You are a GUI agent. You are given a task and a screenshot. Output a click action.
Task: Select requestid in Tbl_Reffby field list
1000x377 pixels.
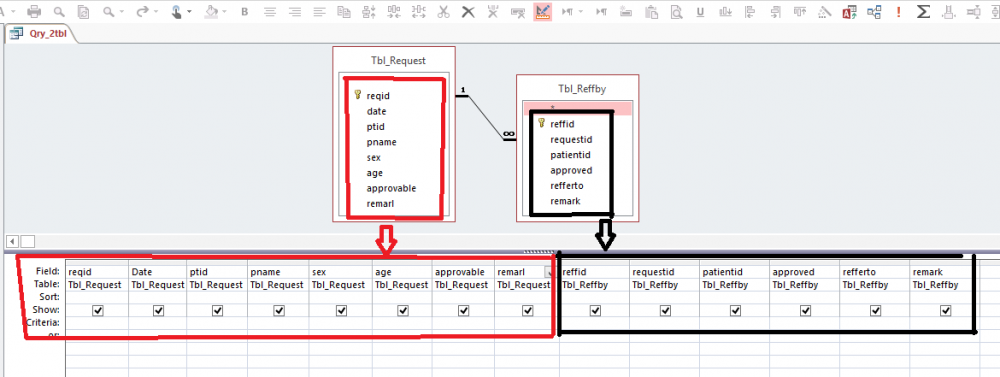point(571,140)
